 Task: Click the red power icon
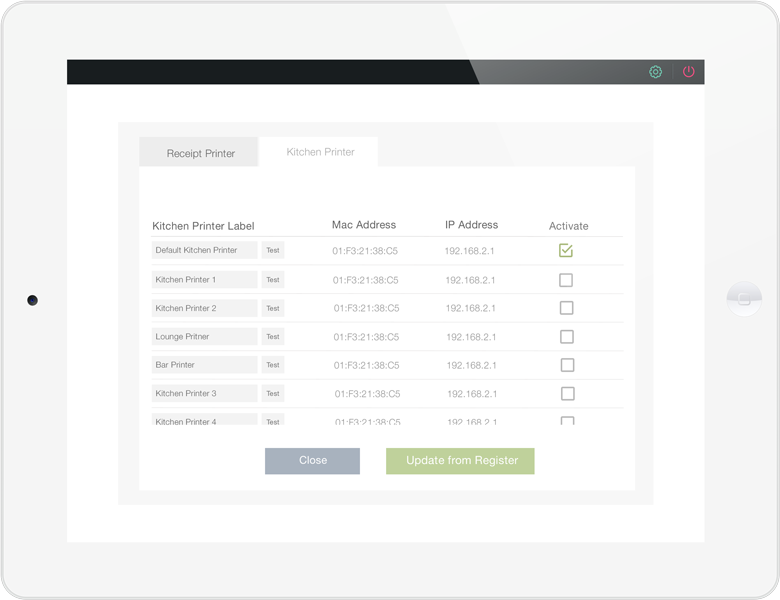(688, 72)
